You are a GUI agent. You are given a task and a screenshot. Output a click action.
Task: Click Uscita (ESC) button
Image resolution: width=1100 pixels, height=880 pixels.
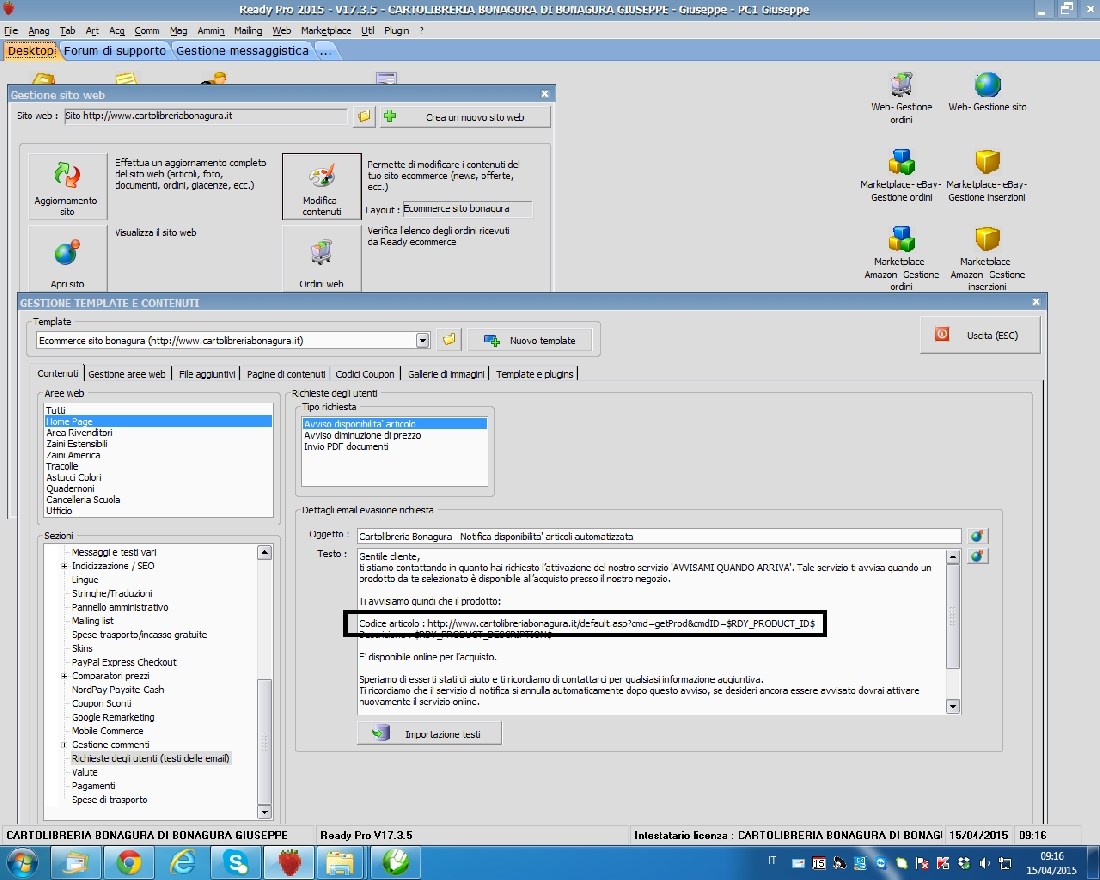tap(979, 335)
